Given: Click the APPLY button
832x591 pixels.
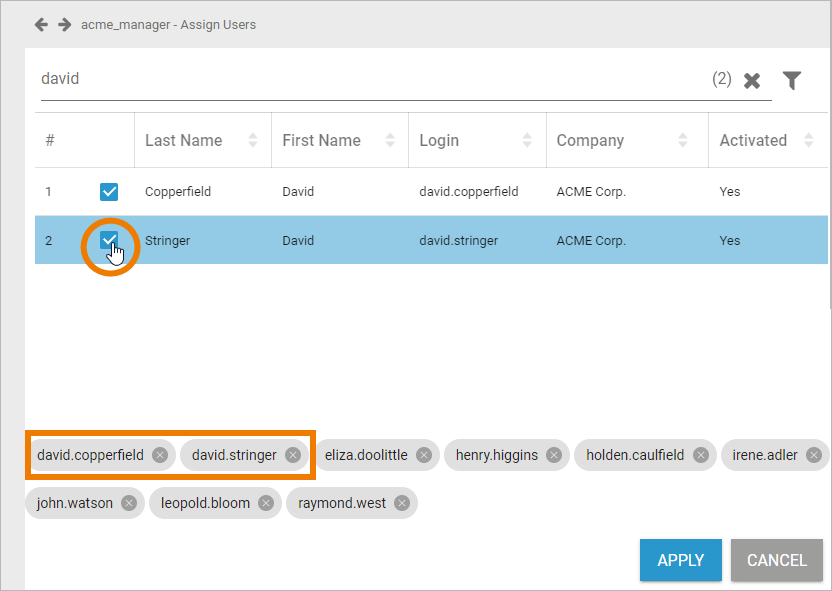Looking at the screenshot, I should click(681, 560).
